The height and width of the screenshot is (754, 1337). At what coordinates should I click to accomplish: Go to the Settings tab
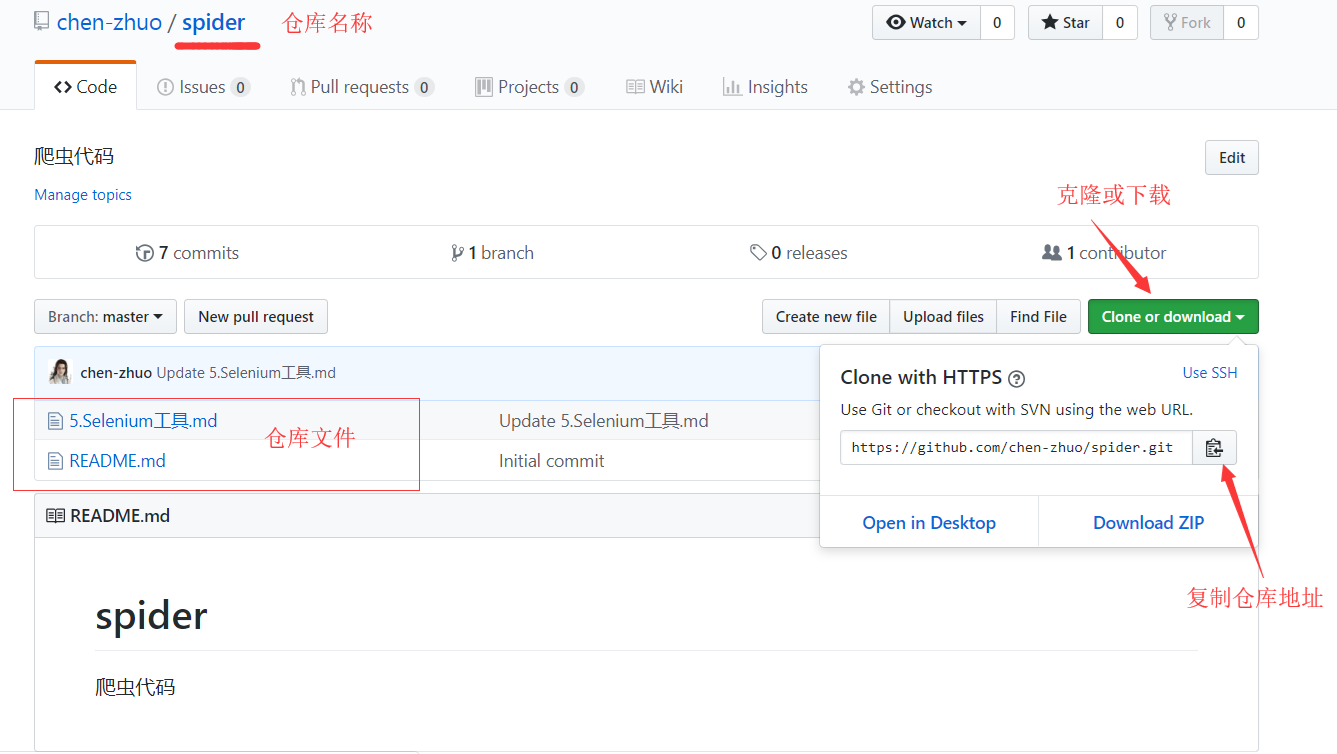[890, 87]
